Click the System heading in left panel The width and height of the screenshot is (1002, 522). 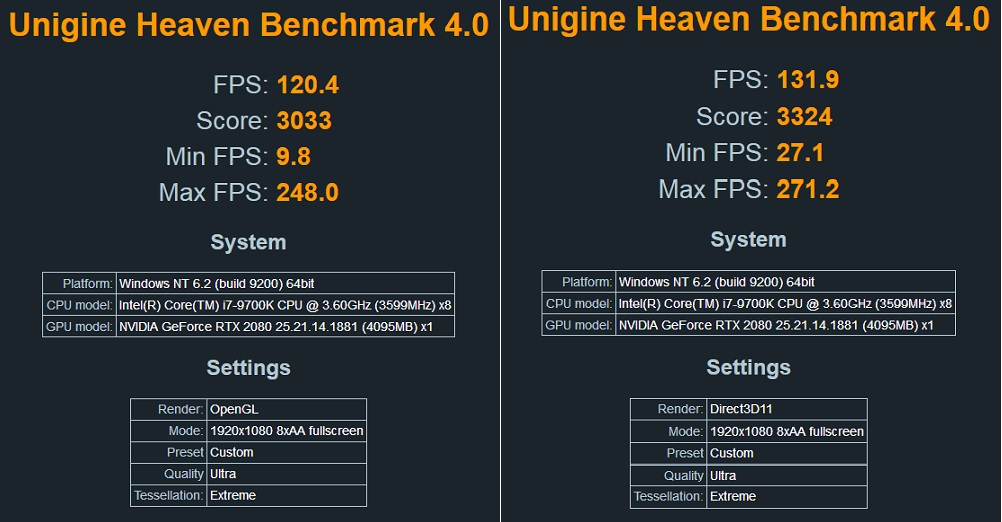[x=248, y=242]
